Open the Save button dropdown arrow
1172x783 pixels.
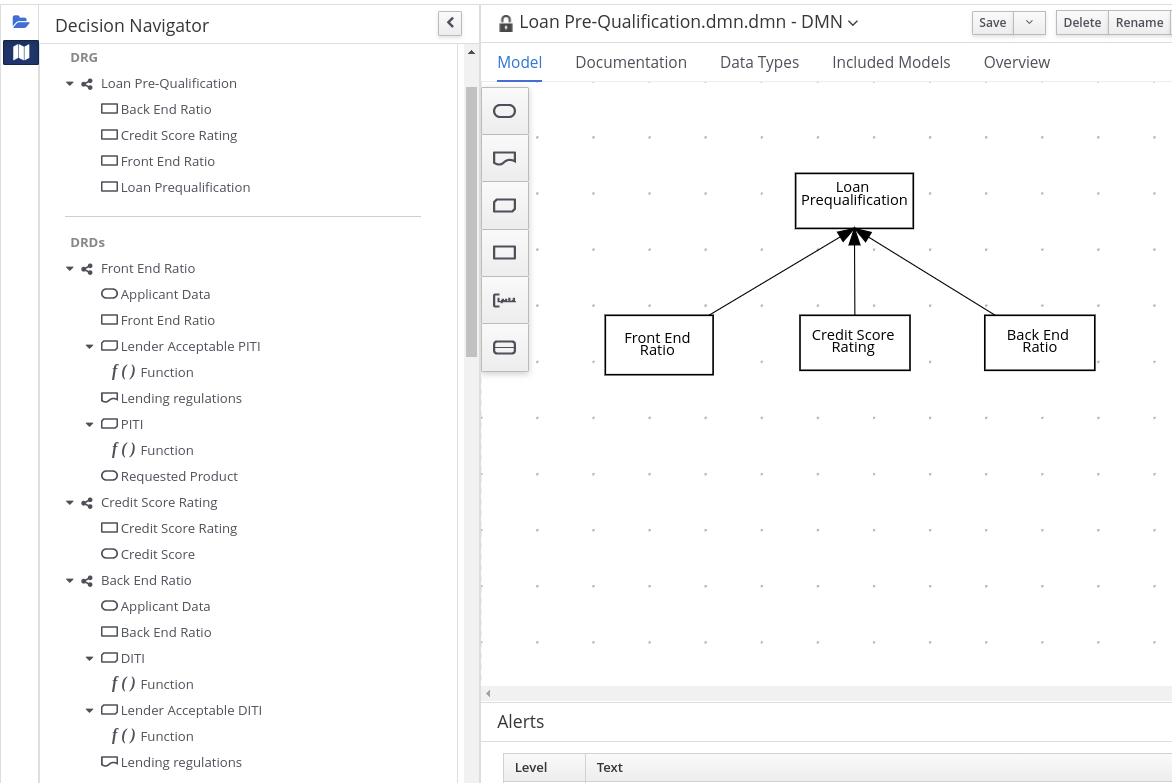(1029, 23)
